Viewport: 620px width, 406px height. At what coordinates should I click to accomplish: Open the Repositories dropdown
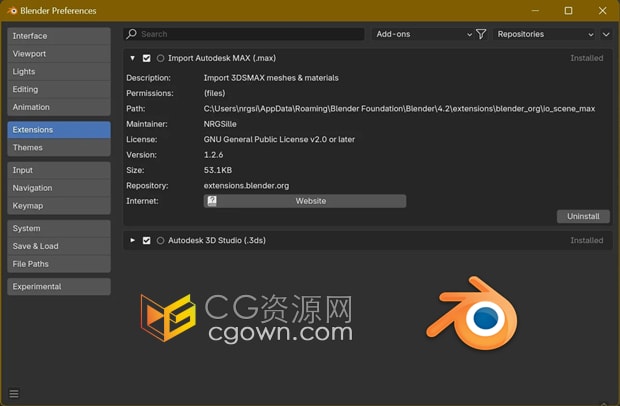click(x=545, y=34)
